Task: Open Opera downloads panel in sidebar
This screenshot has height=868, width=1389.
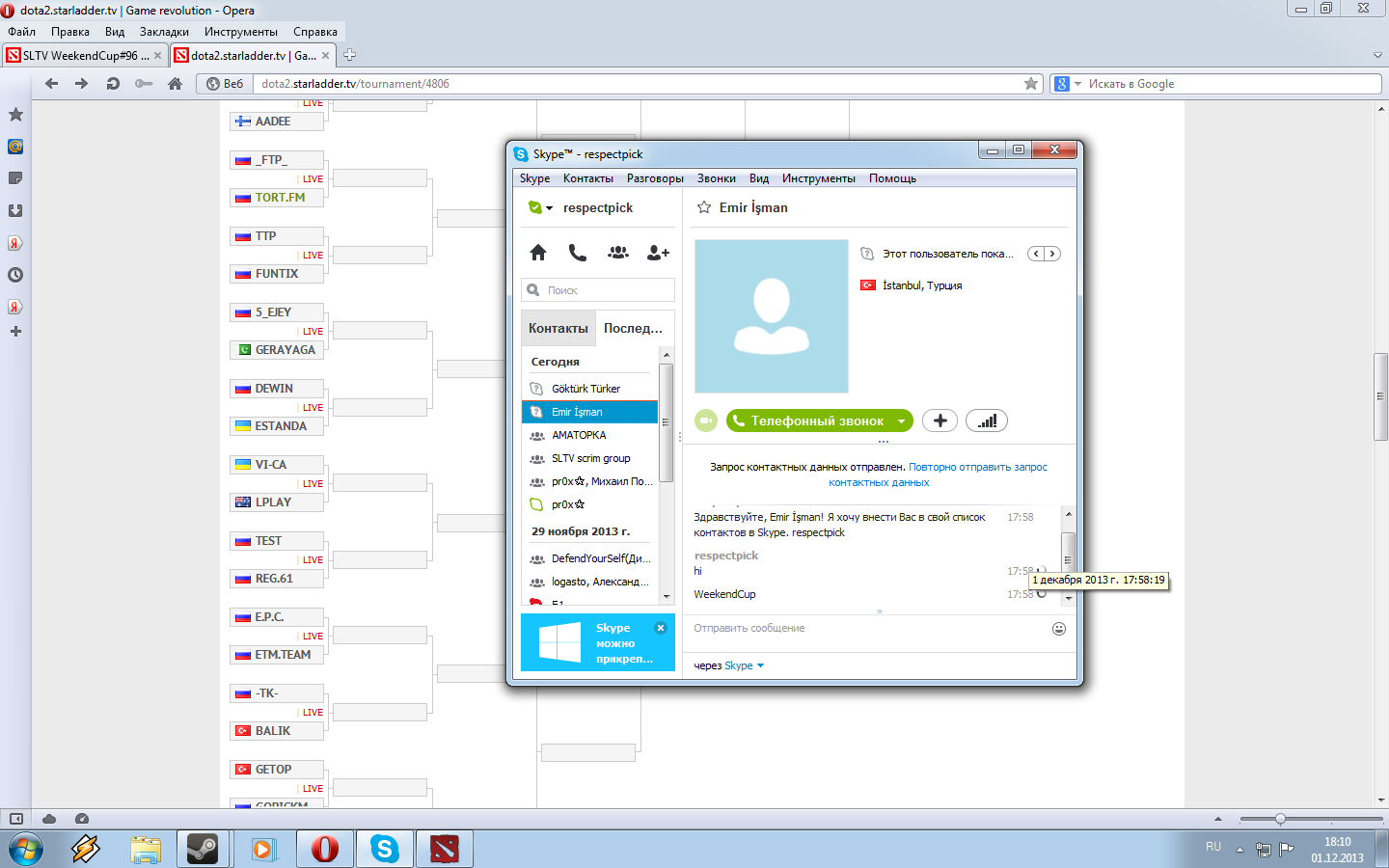Action: 15,210
